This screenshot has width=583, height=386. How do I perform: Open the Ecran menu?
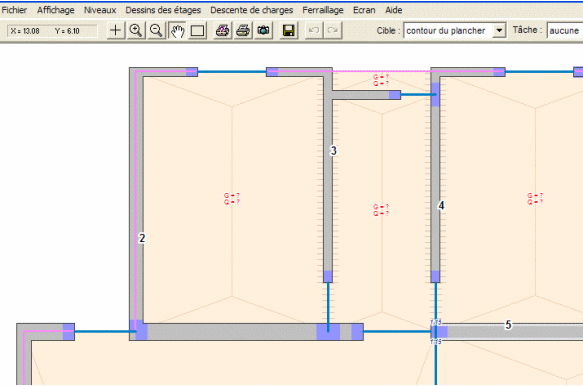pos(364,10)
